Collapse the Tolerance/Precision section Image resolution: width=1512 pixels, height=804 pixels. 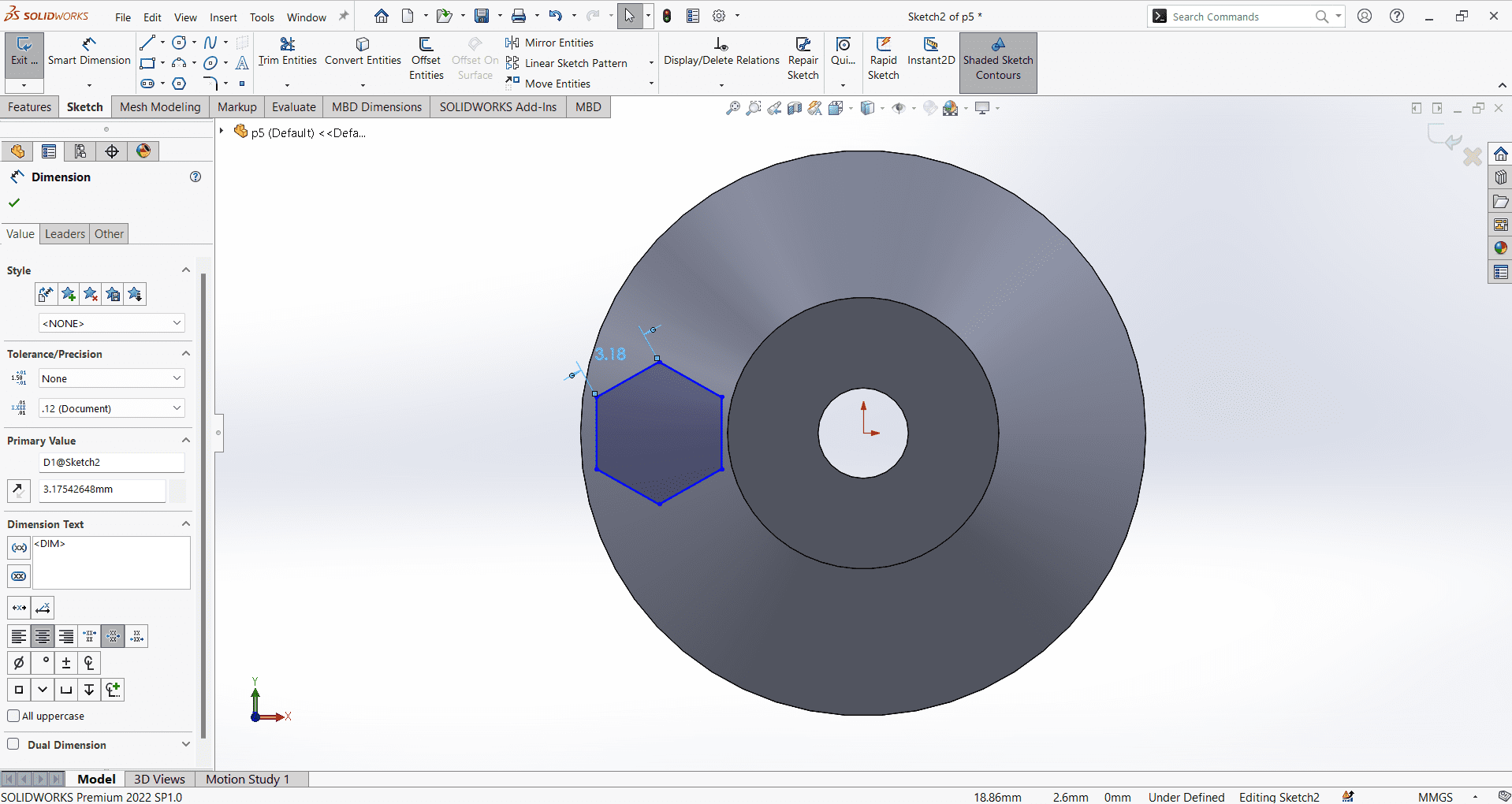(186, 354)
